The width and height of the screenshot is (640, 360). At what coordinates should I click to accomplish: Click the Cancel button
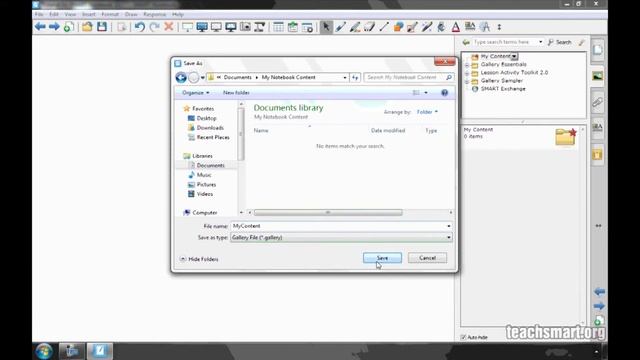coord(427,258)
